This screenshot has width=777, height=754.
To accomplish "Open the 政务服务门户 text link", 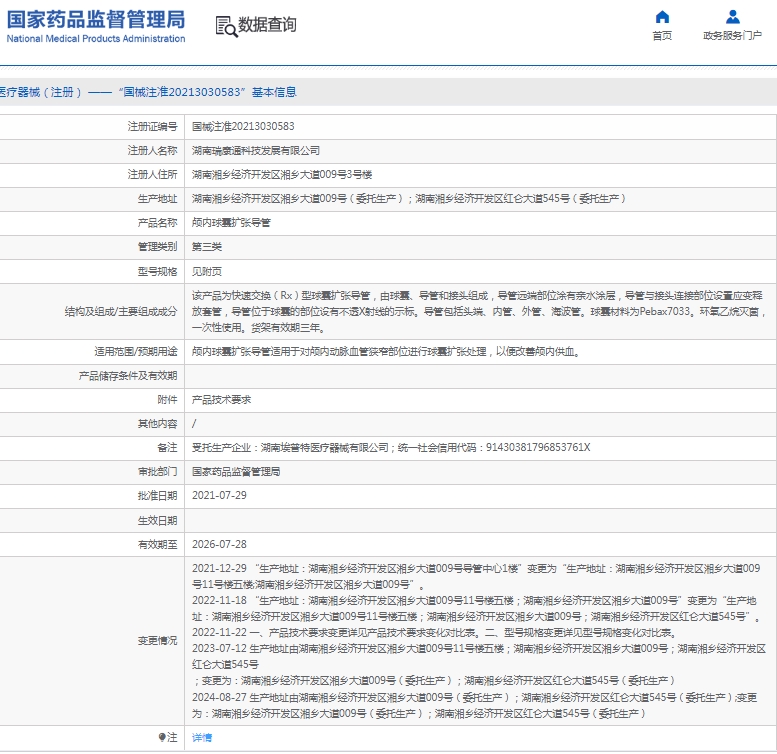I will 732,36.
